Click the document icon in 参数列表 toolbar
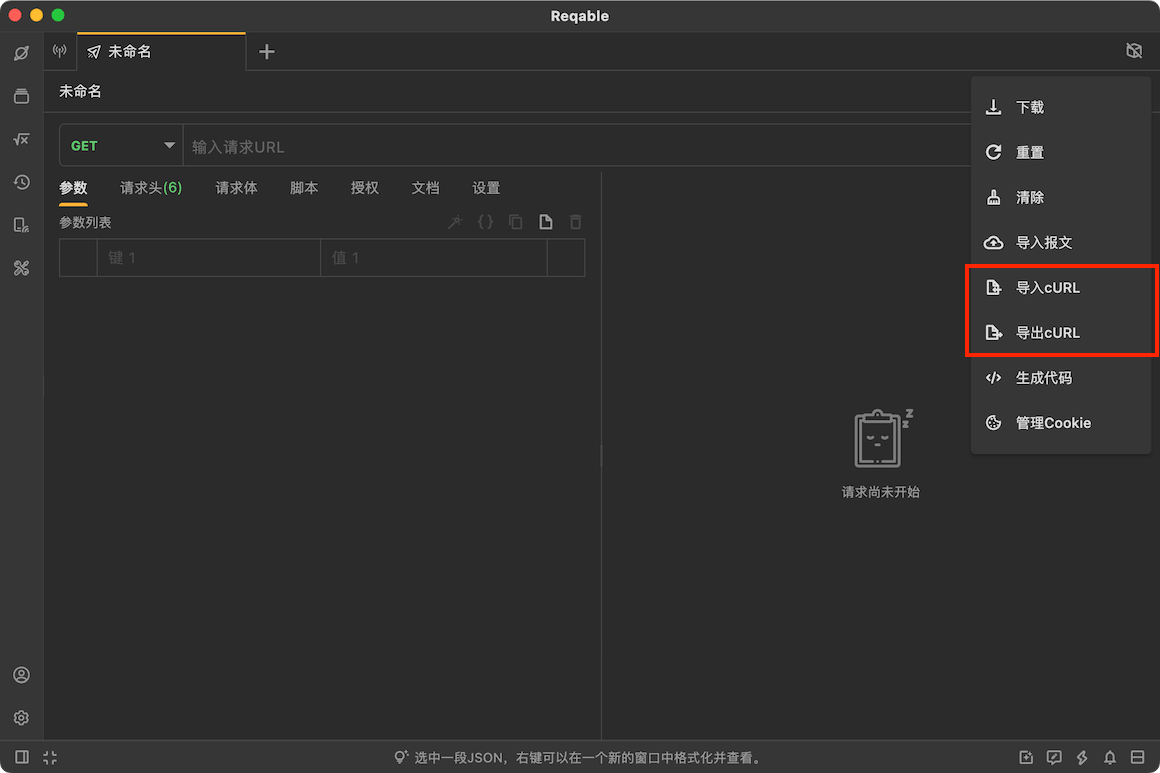The image size is (1160, 773). [x=546, y=222]
